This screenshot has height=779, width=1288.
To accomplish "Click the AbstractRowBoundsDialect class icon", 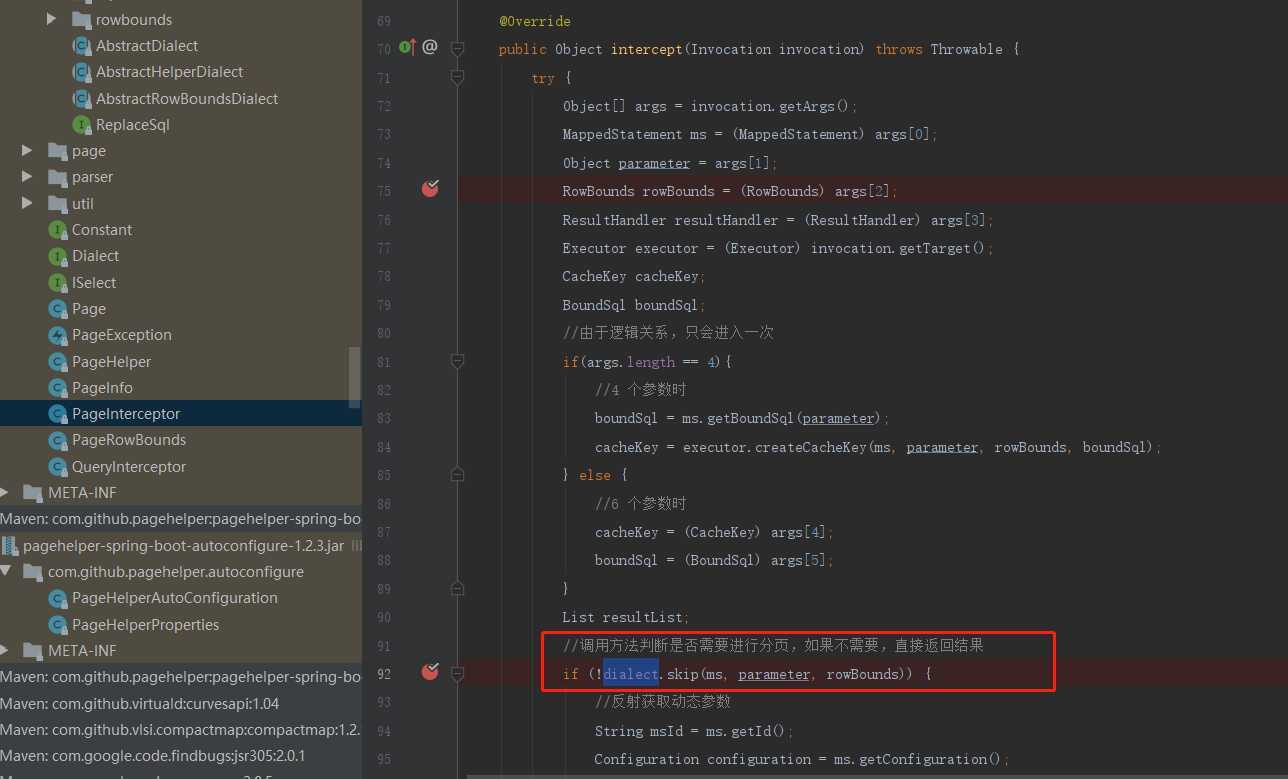I will (81, 98).
